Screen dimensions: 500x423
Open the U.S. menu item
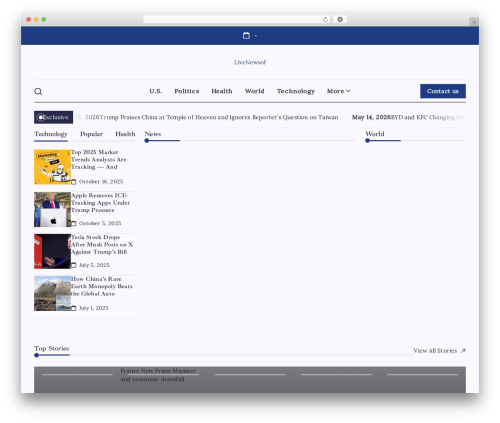(156, 91)
